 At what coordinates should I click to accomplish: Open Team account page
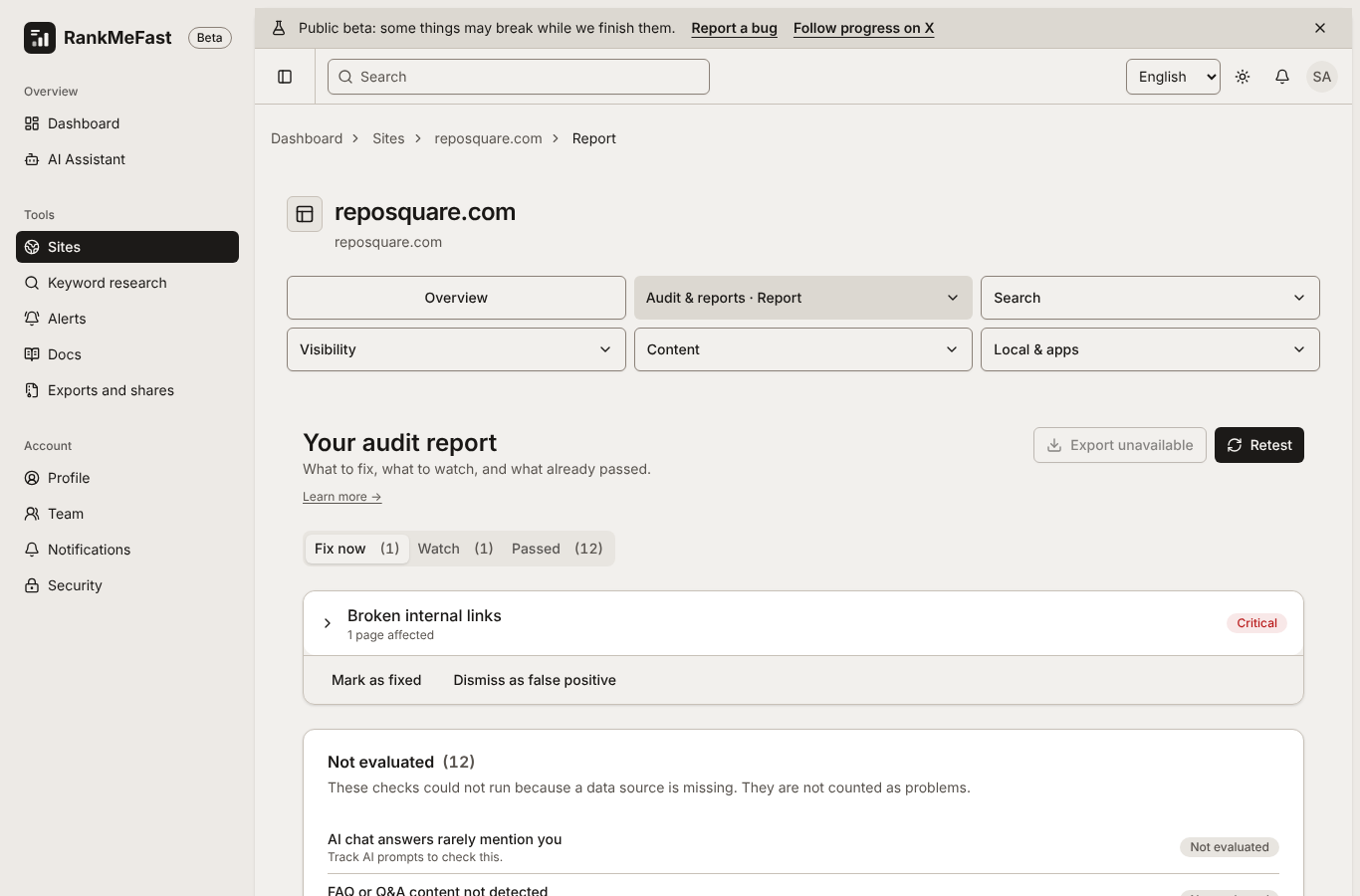tap(127, 514)
